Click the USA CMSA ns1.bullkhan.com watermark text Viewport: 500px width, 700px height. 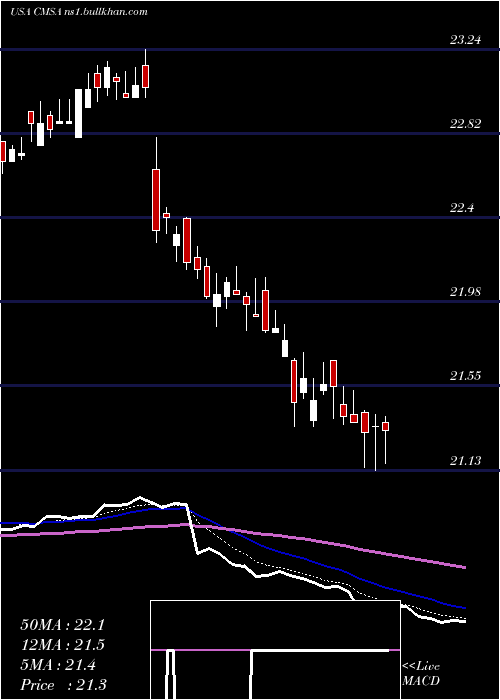tap(79, 12)
